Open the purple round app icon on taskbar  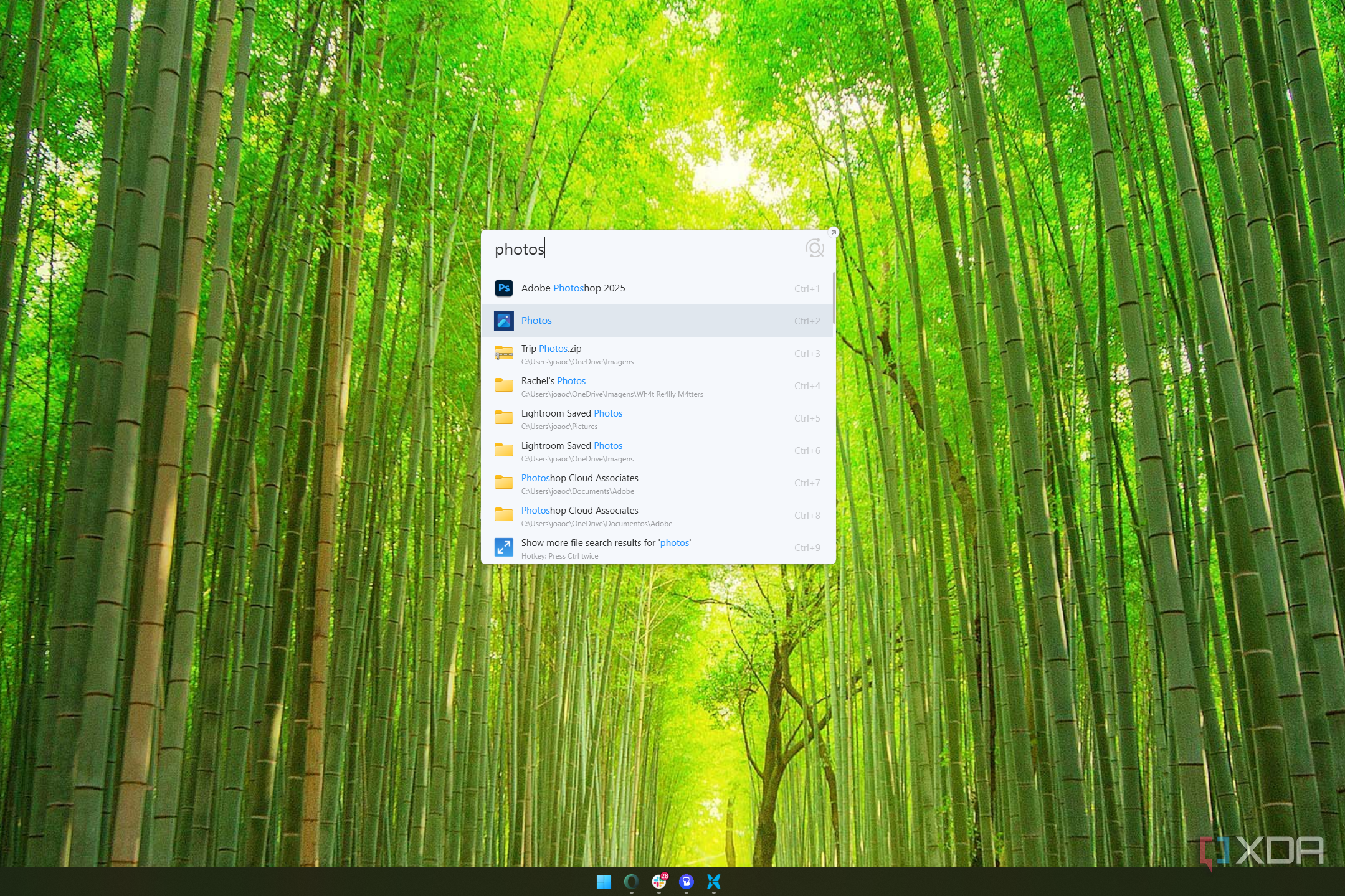tap(686, 882)
